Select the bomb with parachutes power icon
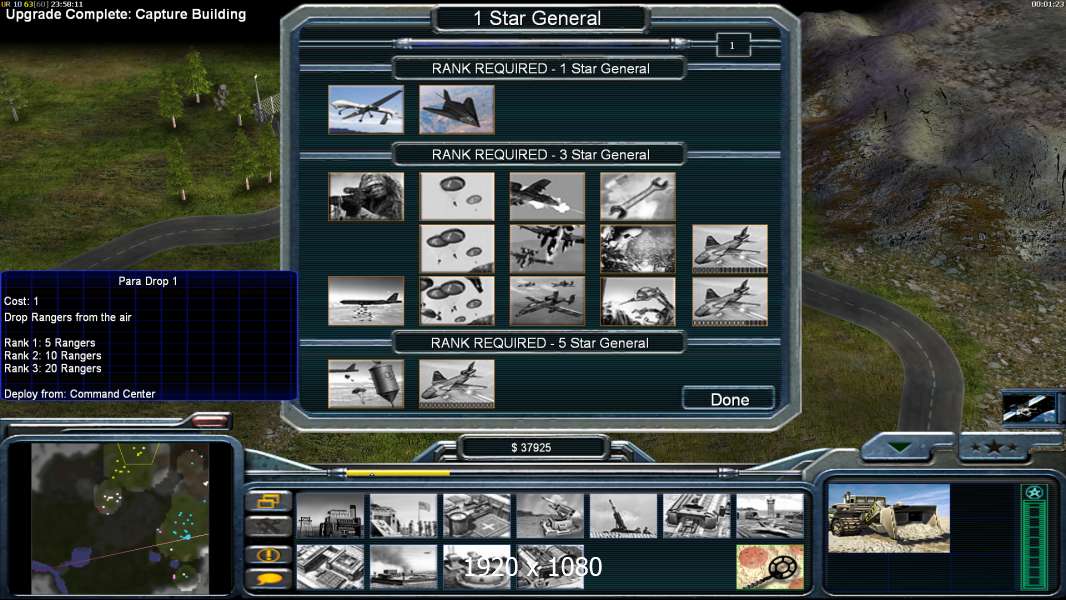The width and height of the screenshot is (1066, 600). pos(366,384)
